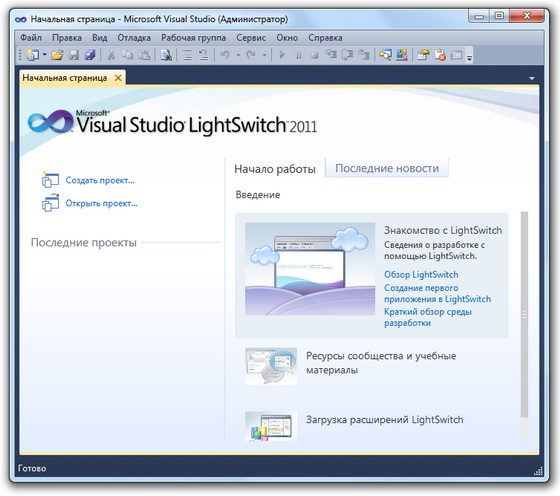Expand Ресурсы сообщества и учебные материалы section
The image size is (560, 496).
[x=381, y=363]
